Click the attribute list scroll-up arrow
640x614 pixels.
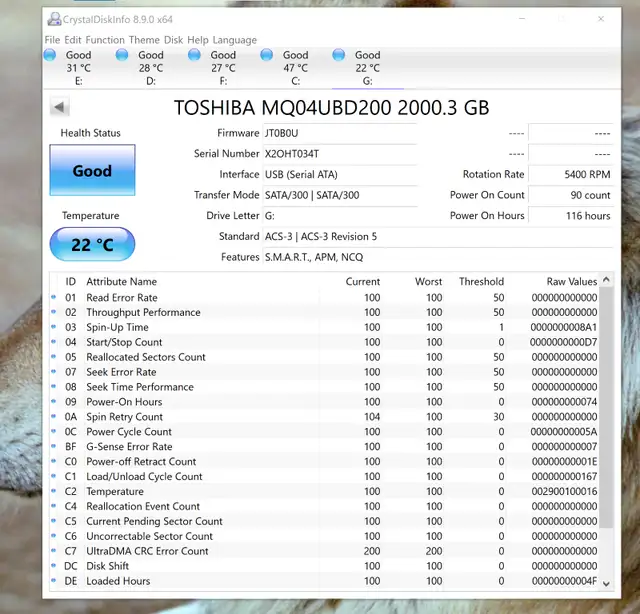pos(607,280)
